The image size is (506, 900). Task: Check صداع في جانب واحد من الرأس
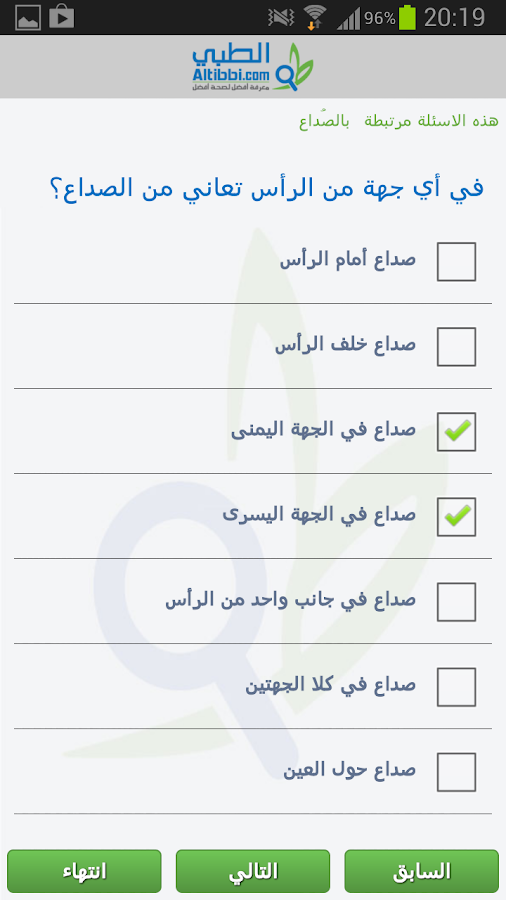point(456,602)
